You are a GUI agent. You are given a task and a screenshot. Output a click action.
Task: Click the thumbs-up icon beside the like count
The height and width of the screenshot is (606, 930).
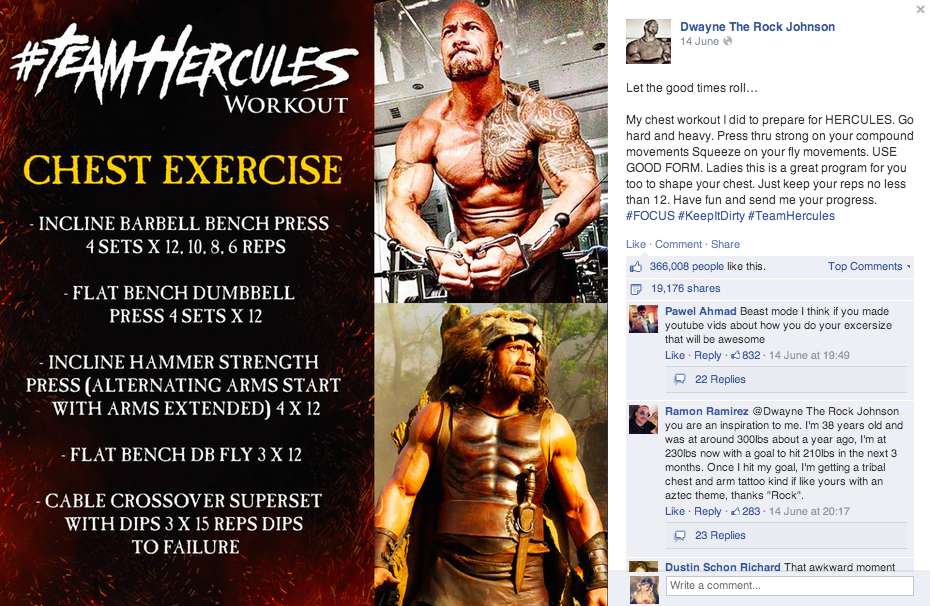(636, 267)
